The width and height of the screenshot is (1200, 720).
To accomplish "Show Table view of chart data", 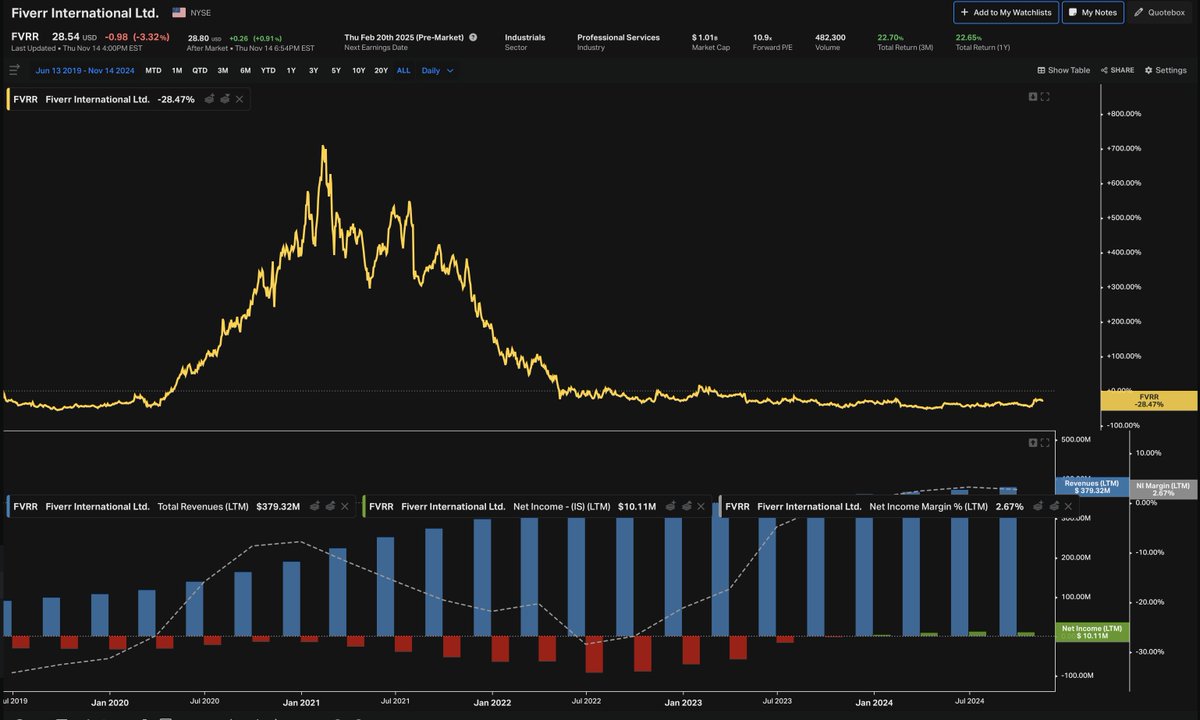I will coord(1063,70).
